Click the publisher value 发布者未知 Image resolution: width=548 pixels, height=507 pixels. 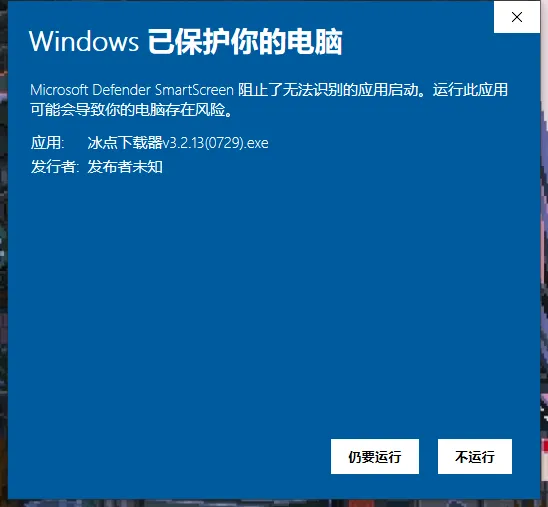pos(125,167)
